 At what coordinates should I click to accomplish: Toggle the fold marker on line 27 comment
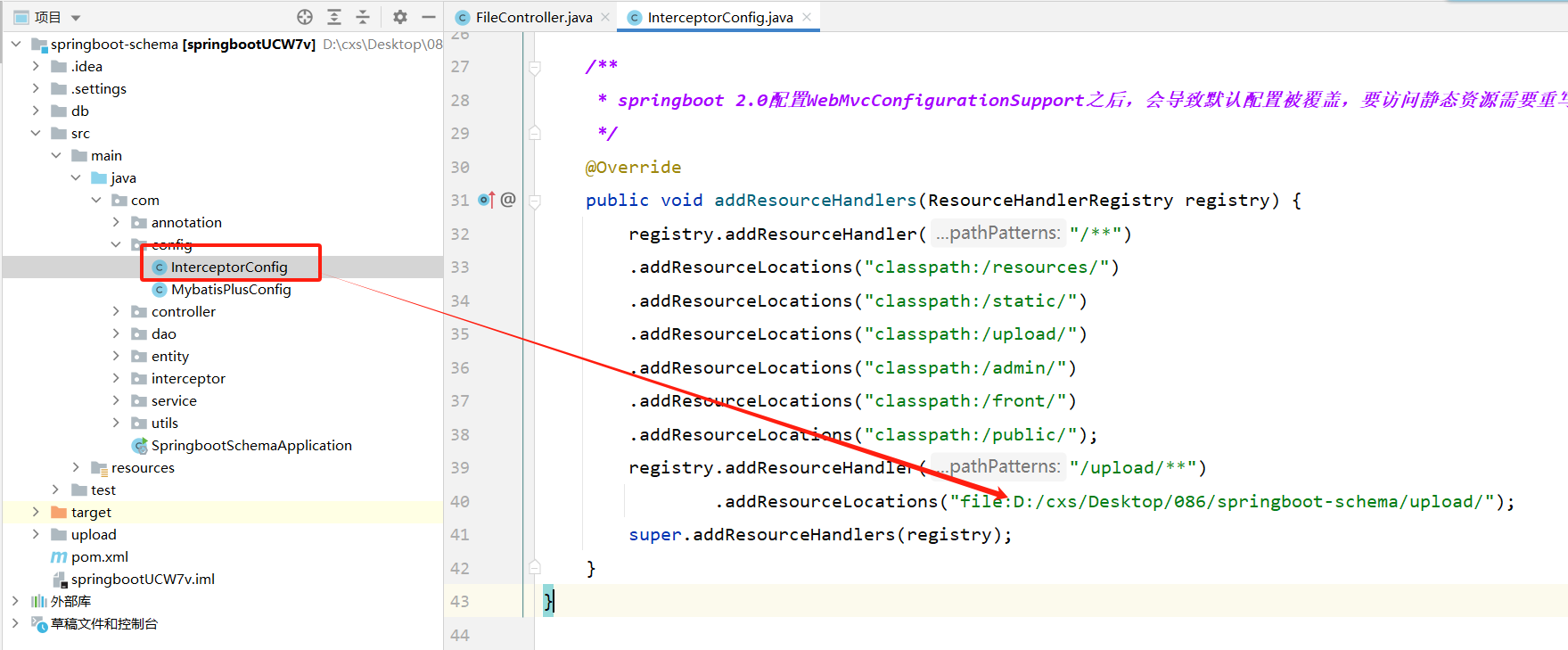535,67
